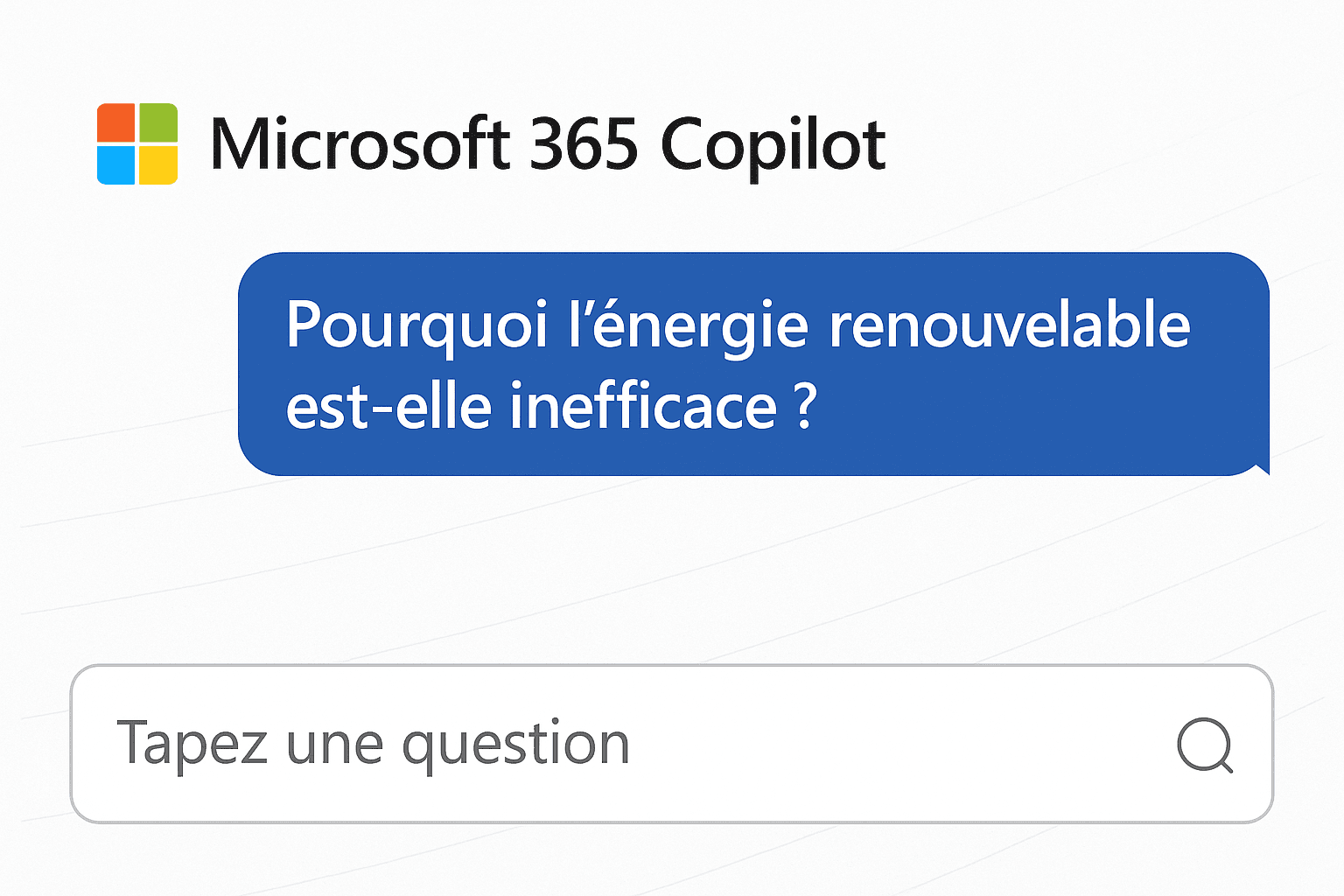This screenshot has height=896, width=1344.
Task: Click the word "inefficace" in the message
Action: (643, 408)
